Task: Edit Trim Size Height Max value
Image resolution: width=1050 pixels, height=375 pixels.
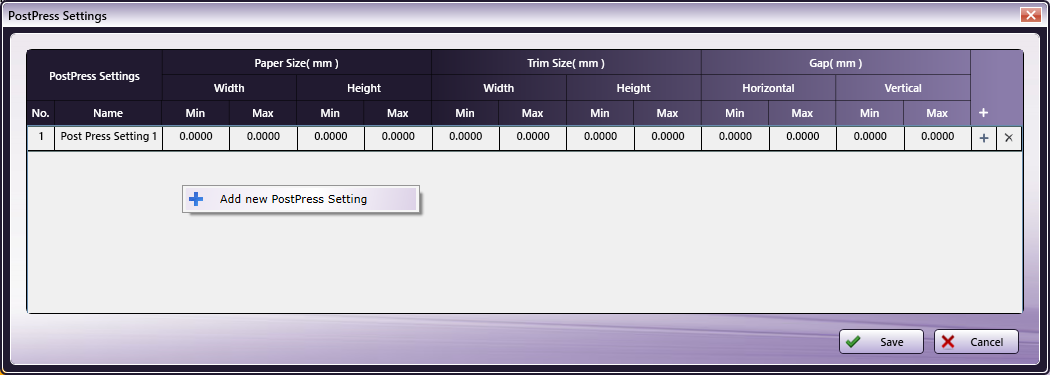Action: [x=668, y=138]
